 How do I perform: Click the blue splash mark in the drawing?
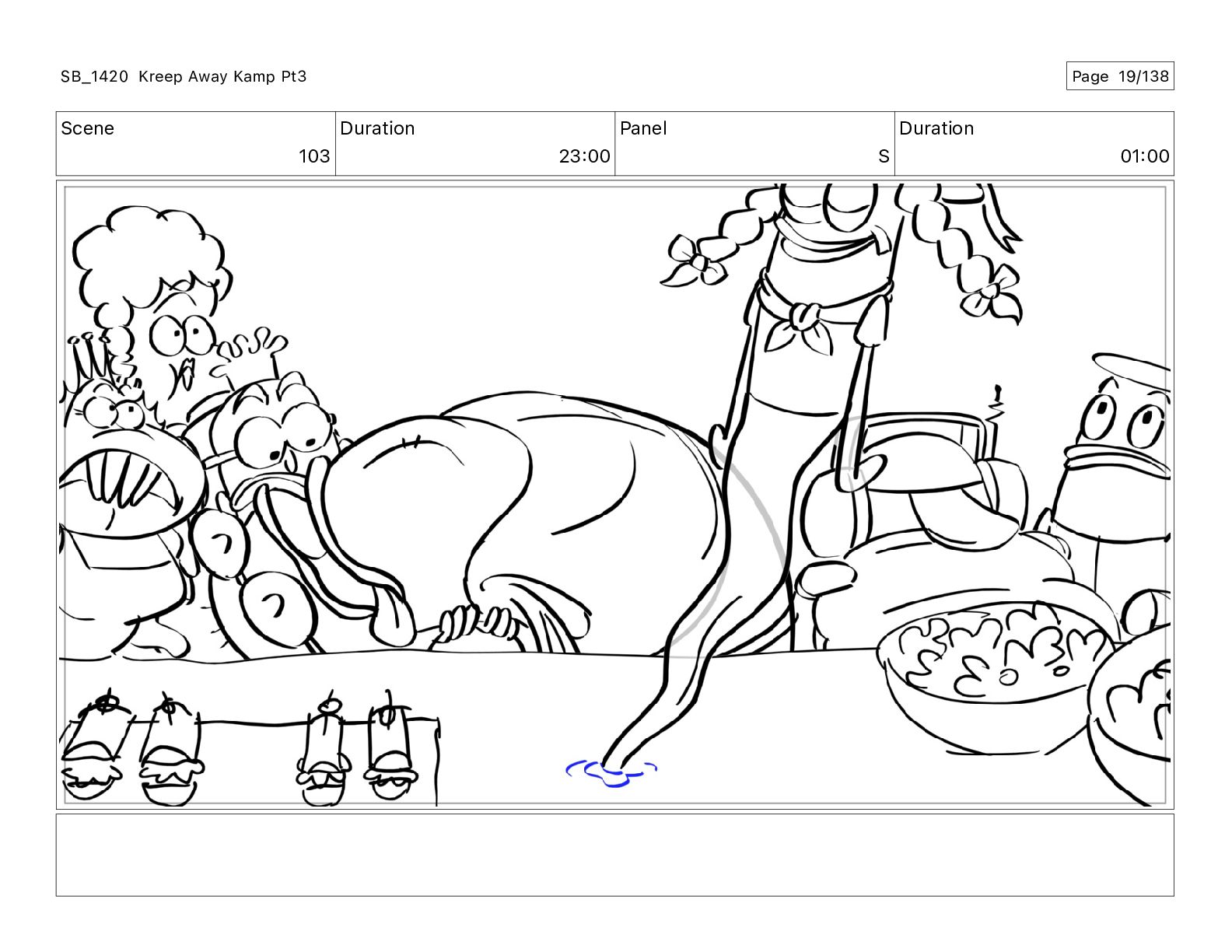click(611, 773)
